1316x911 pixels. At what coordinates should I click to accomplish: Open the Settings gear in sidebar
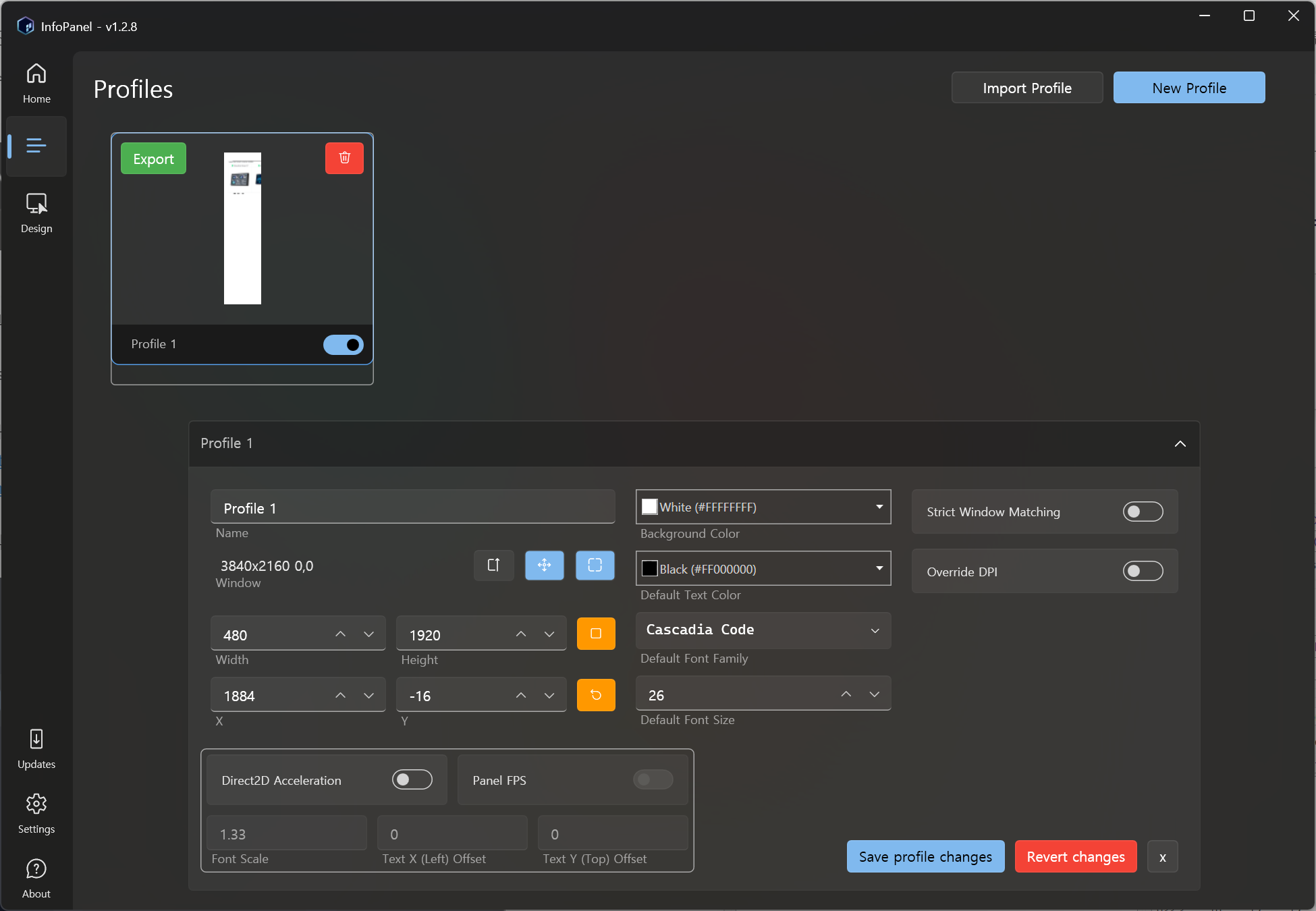coord(36,813)
